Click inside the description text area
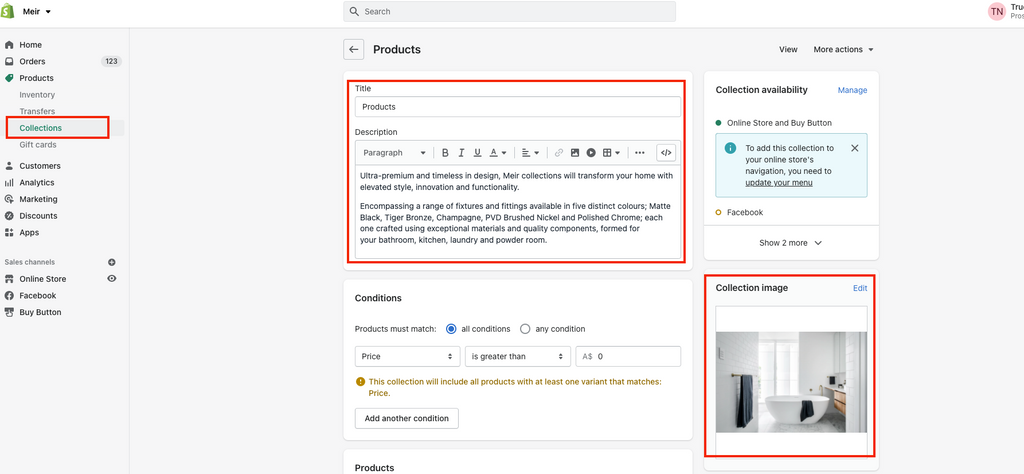The height and width of the screenshot is (474, 1024). click(x=517, y=211)
